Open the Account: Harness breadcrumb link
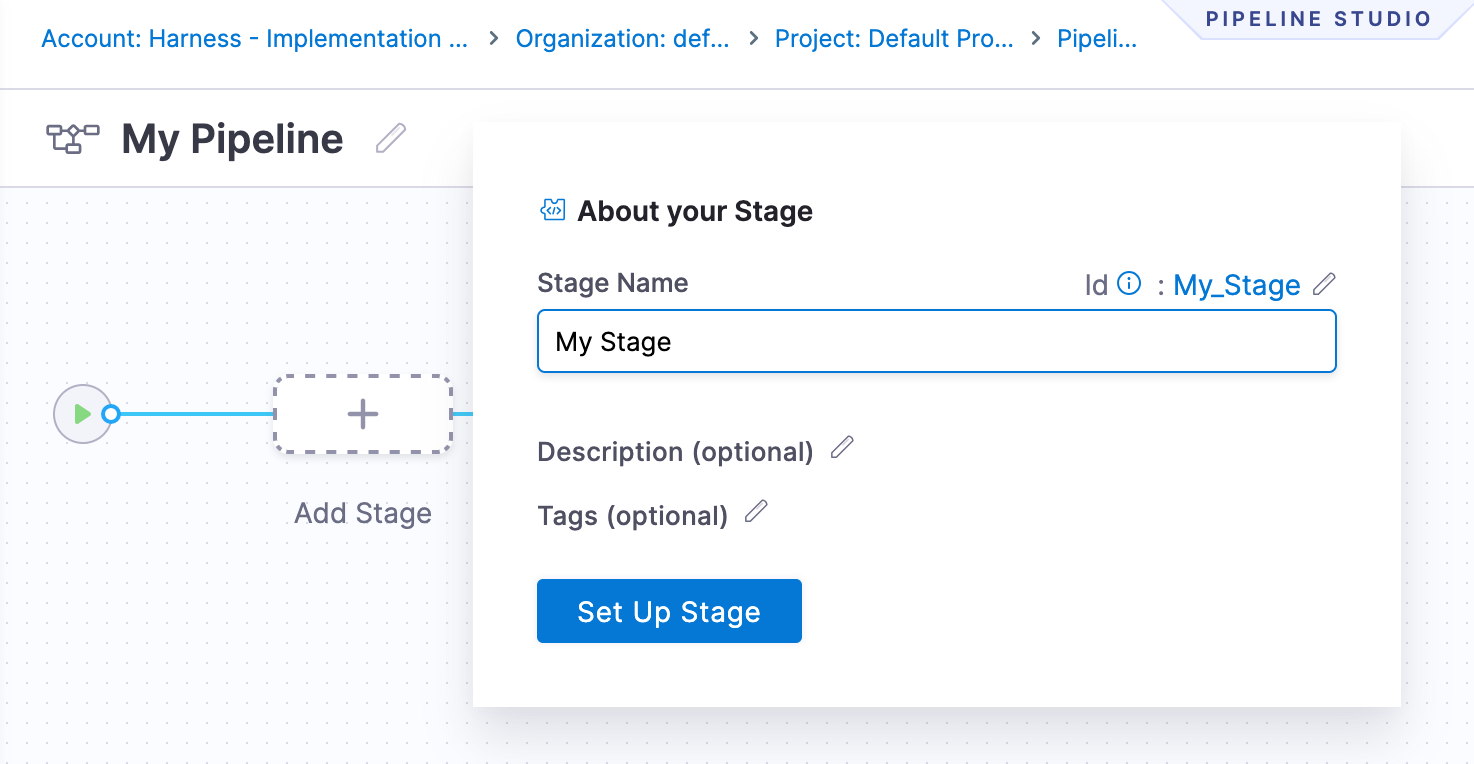Image resolution: width=1474 pixels, height=764 pixels. click(x=255, y=39)
